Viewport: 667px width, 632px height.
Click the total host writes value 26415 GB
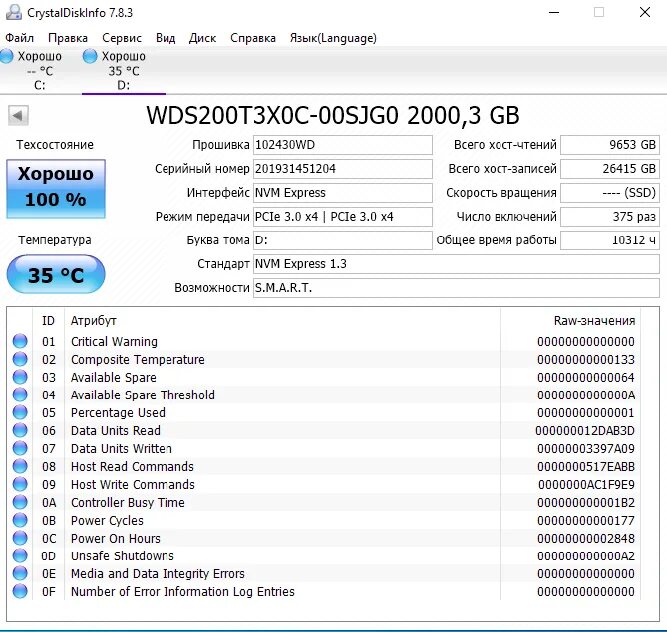(610, 169)
